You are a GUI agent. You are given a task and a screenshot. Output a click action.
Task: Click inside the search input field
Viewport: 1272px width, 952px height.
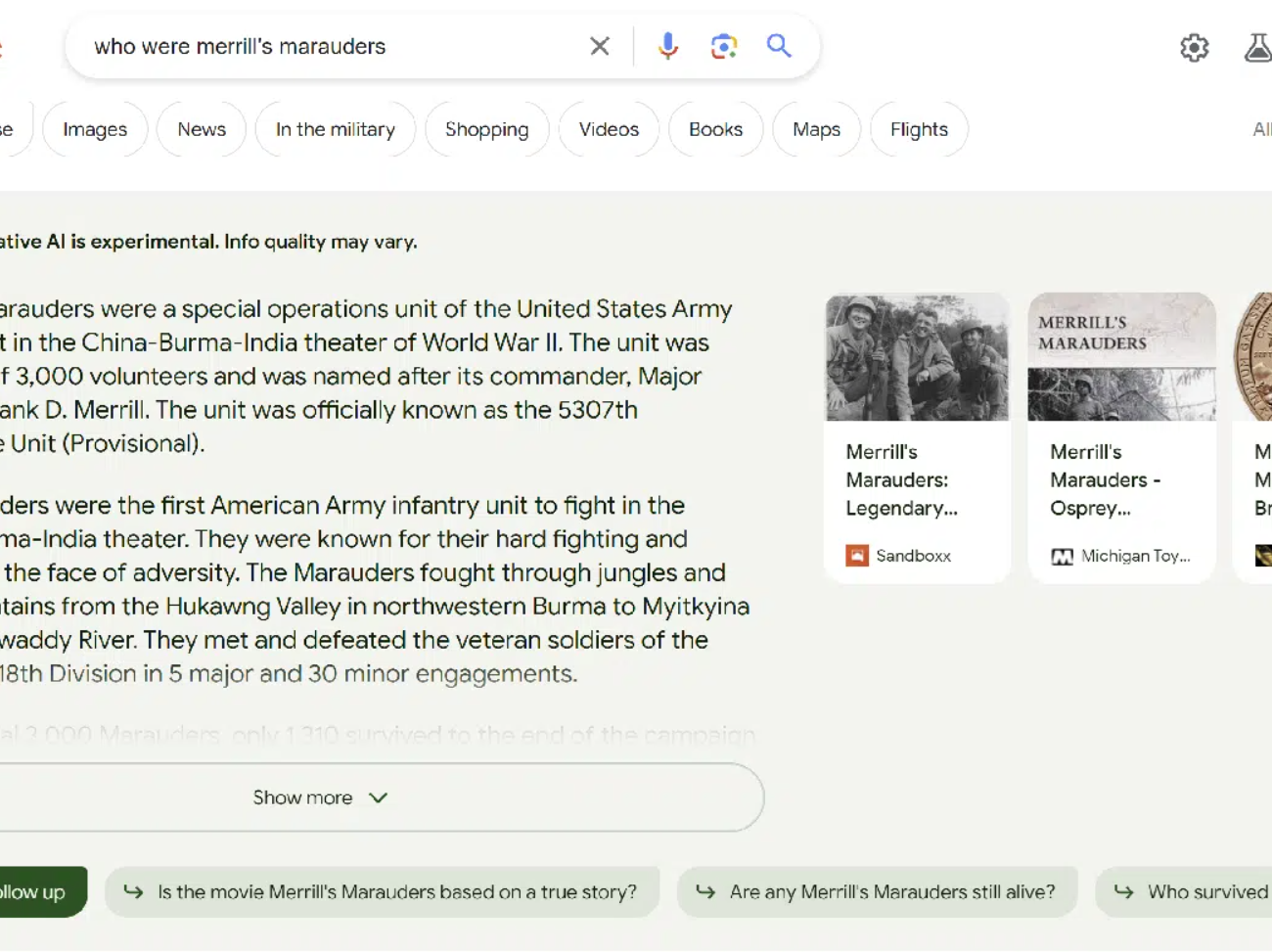[x=294, y=46]
